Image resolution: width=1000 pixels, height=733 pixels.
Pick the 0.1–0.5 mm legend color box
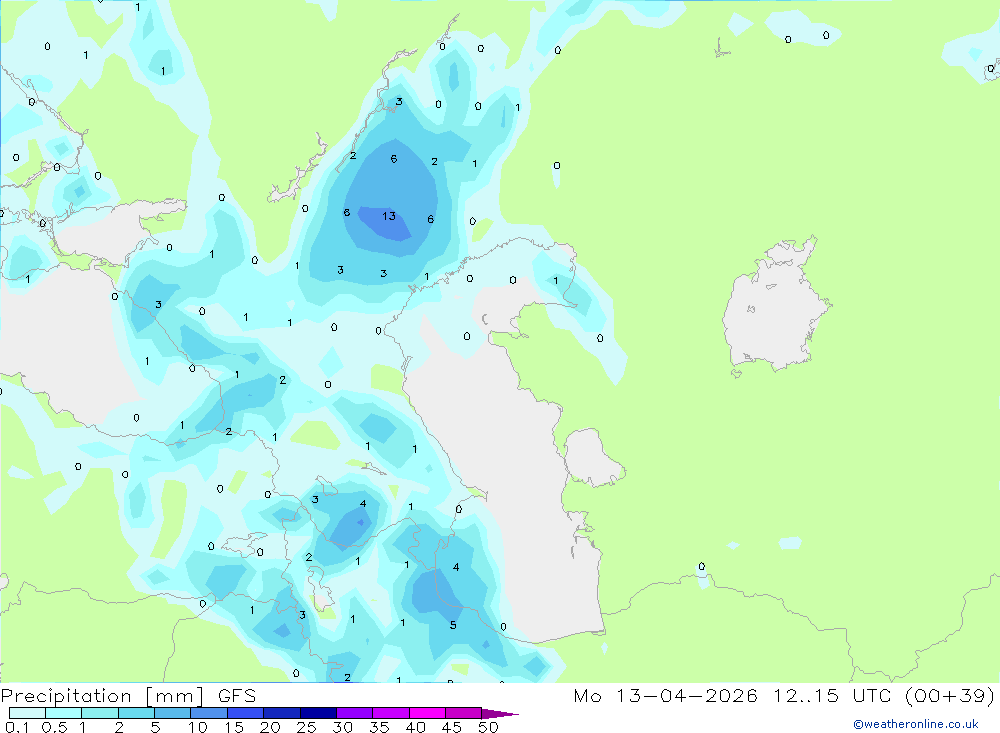[x=27, y=713]
